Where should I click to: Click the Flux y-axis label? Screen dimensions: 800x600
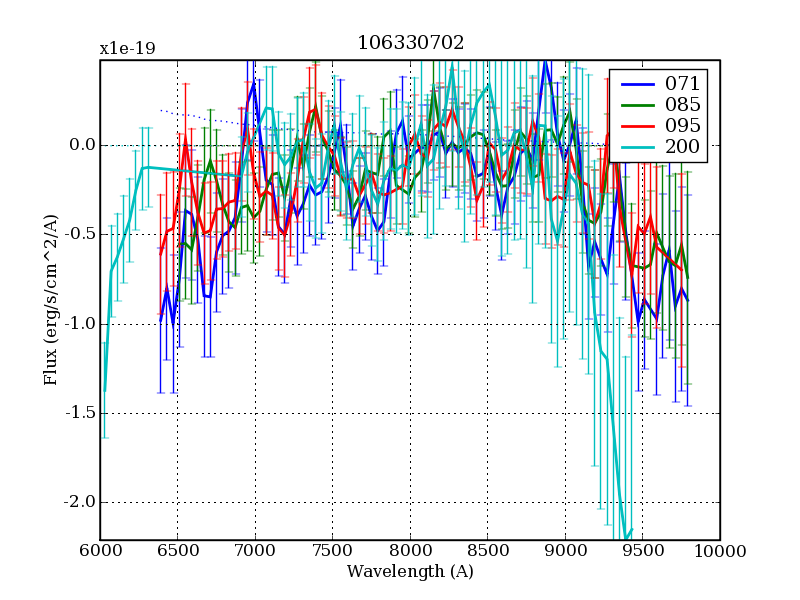tap(50, 300)
